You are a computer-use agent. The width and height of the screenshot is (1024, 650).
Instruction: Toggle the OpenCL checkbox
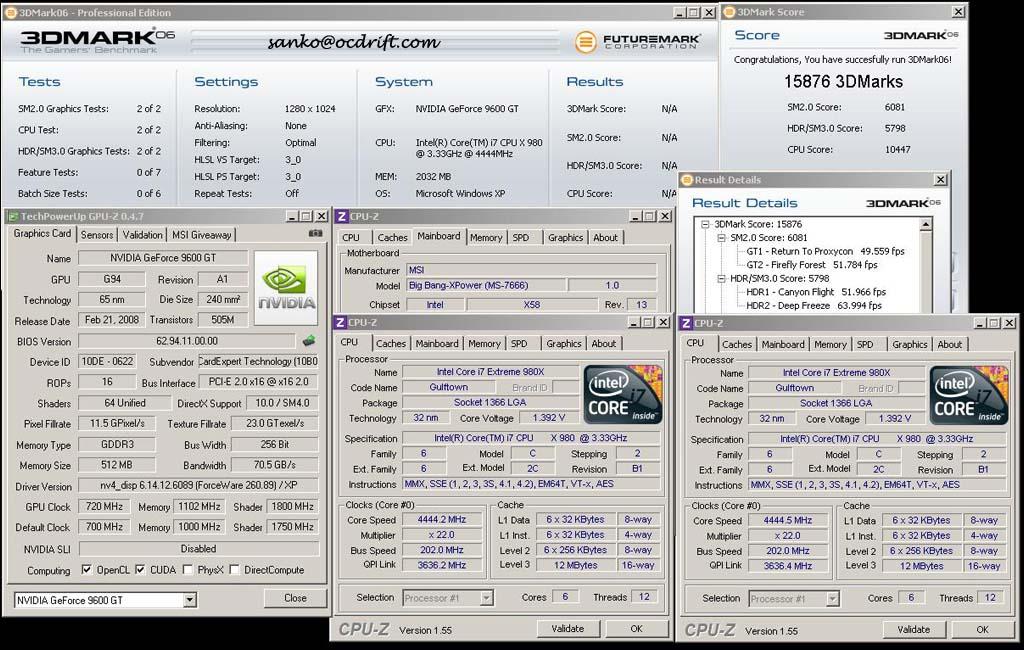point(86,570)
